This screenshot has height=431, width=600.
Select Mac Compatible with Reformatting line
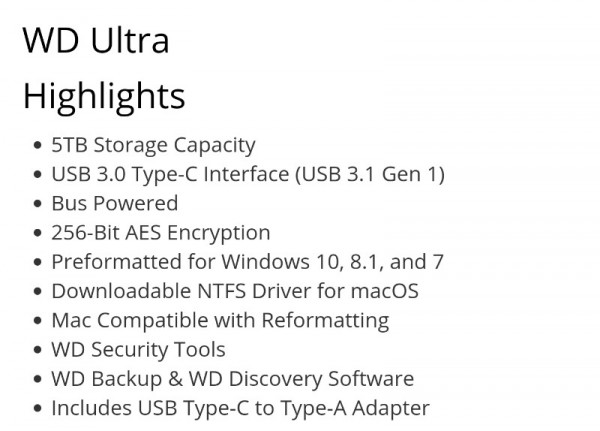[220, 321]
